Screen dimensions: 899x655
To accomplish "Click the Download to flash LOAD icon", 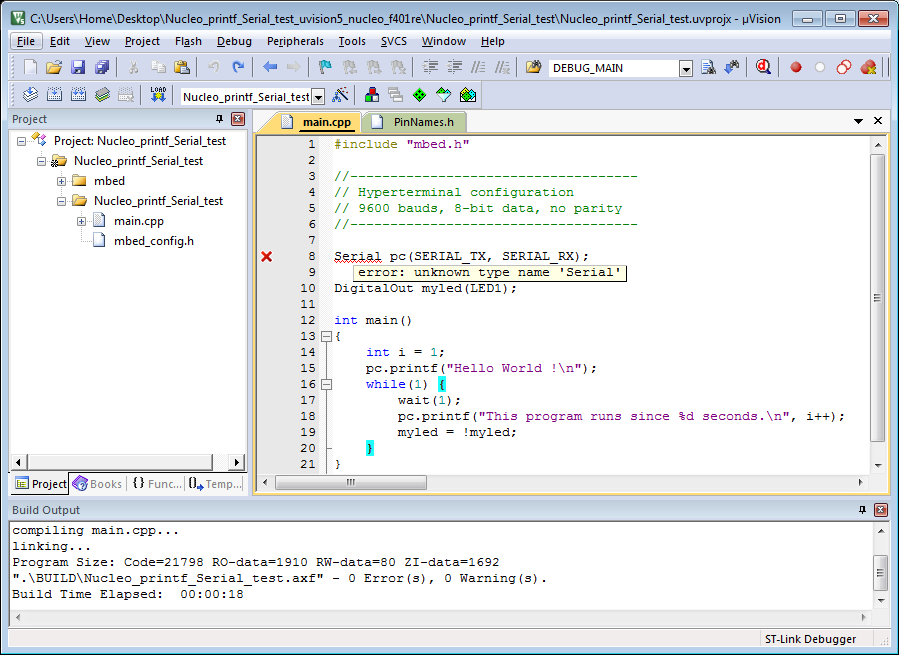I will [x=158, y=95].
